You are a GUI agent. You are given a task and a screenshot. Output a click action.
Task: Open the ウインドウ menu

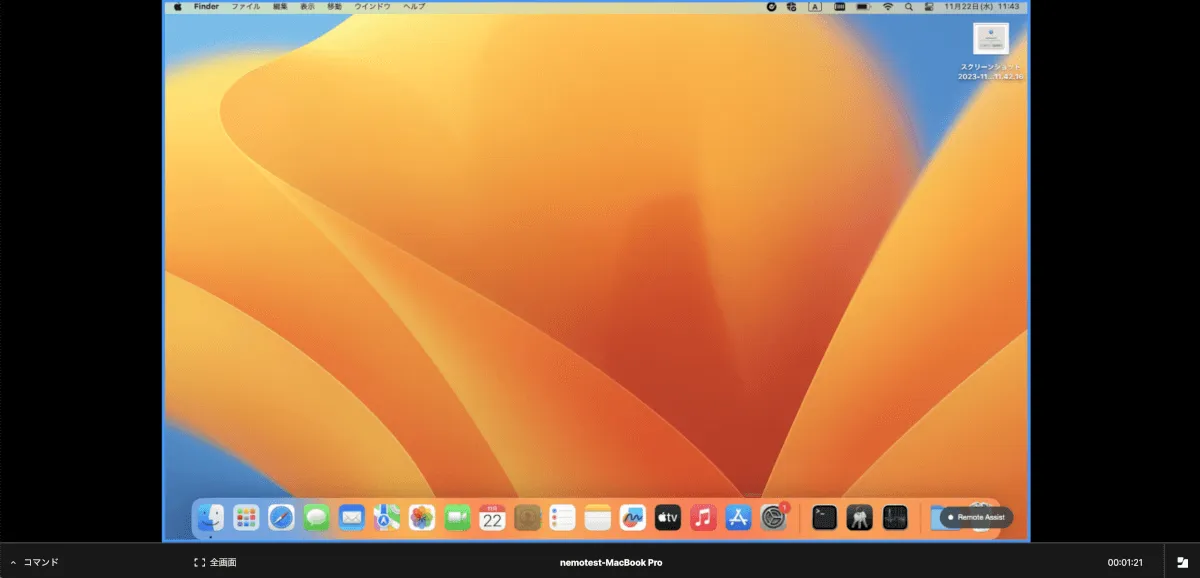373,6
